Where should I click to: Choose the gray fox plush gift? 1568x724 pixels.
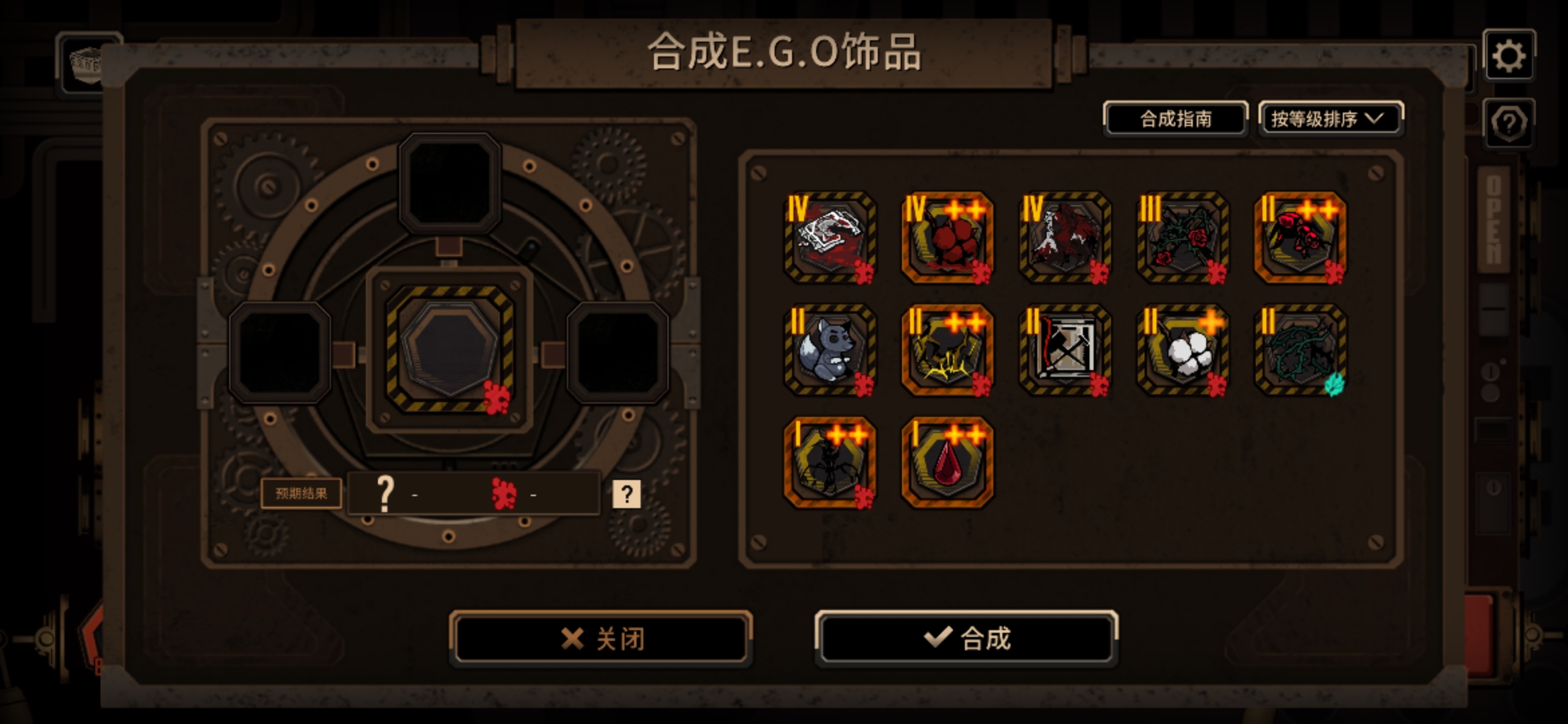click(x=830, y=350)
